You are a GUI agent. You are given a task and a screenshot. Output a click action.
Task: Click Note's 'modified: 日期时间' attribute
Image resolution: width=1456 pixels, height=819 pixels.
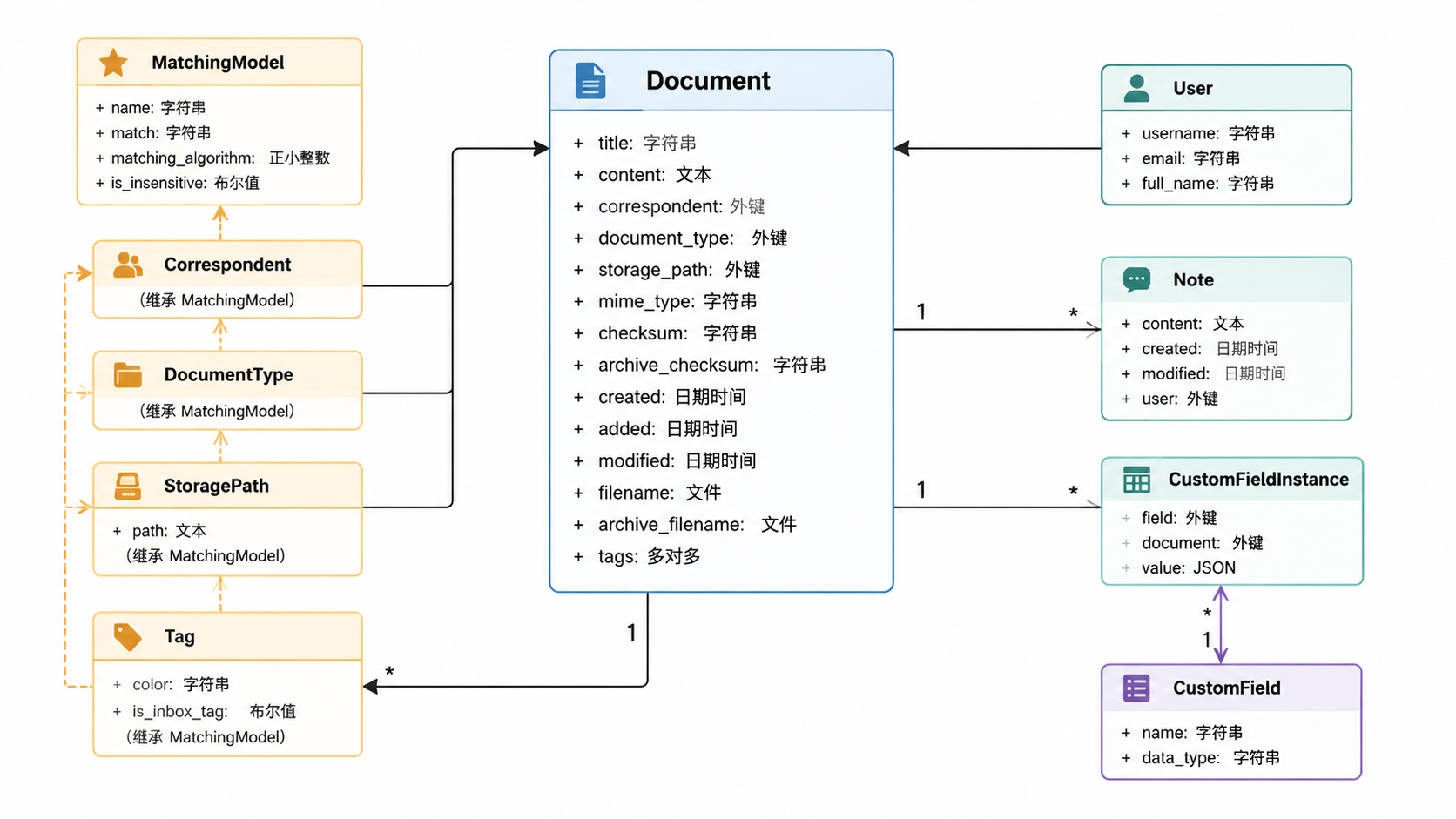(1203, 374)
